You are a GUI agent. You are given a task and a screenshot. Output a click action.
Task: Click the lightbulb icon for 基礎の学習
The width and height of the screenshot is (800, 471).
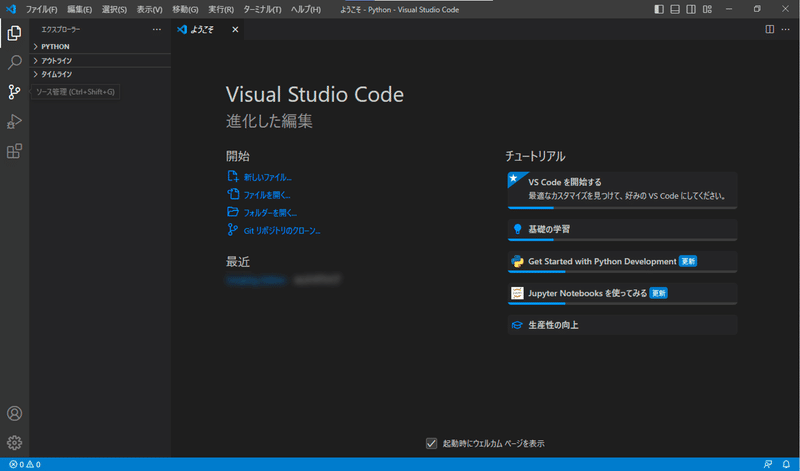pyautogui.click(x=517, y=229)
